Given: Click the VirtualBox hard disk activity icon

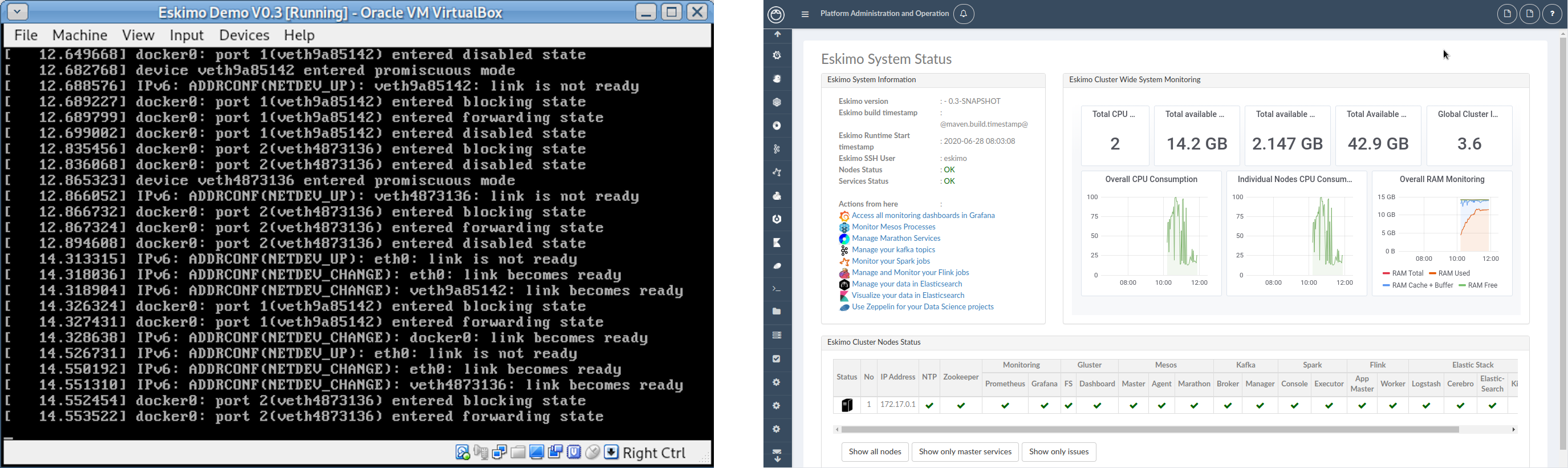Looking at the screenshot, I should coord(462,452).
